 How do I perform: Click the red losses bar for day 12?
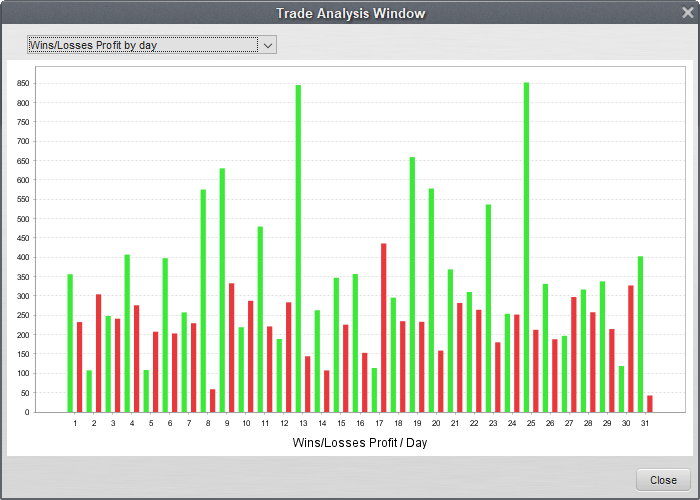288,357
